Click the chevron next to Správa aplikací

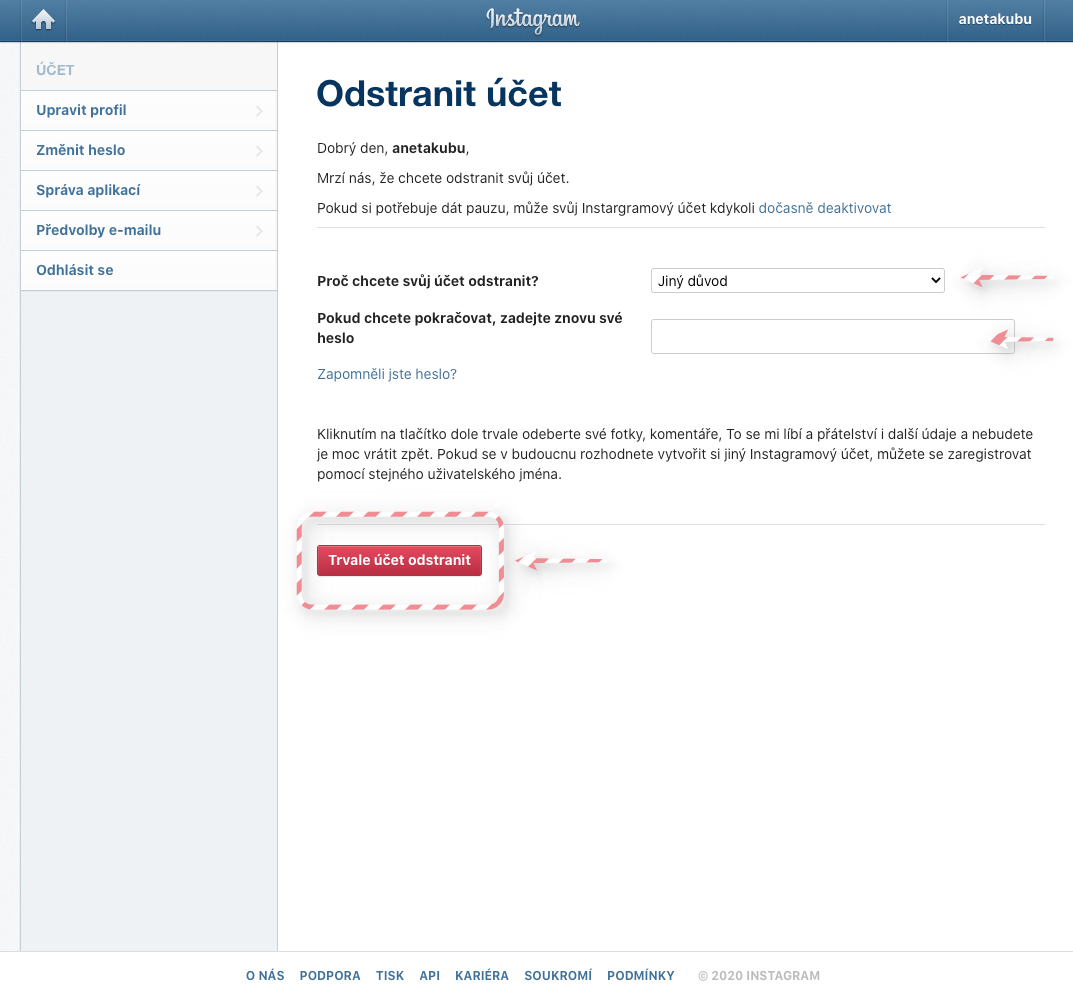coord(259,191)
